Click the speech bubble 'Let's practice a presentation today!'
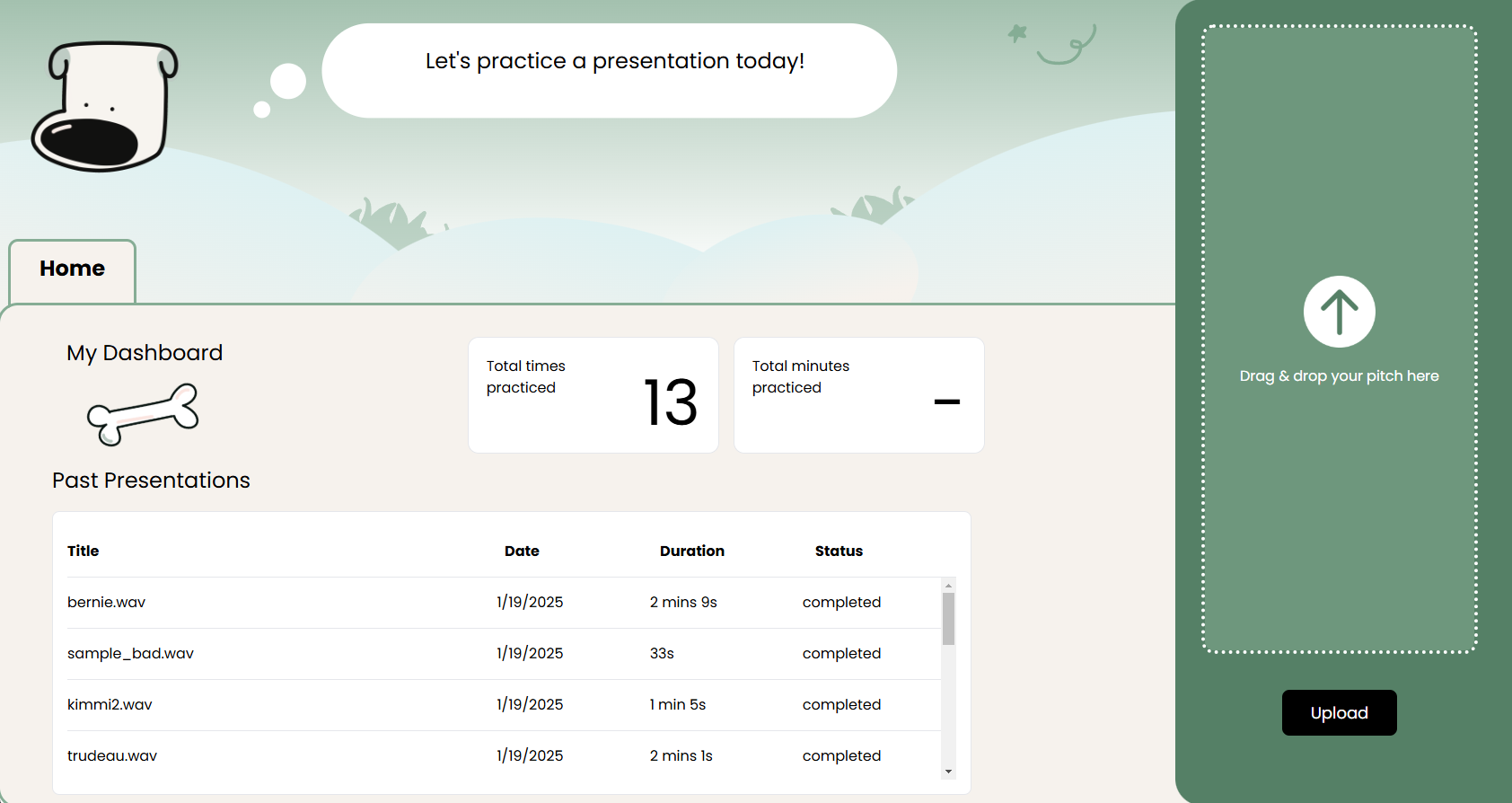1512x803 pixels. [610, 70]
